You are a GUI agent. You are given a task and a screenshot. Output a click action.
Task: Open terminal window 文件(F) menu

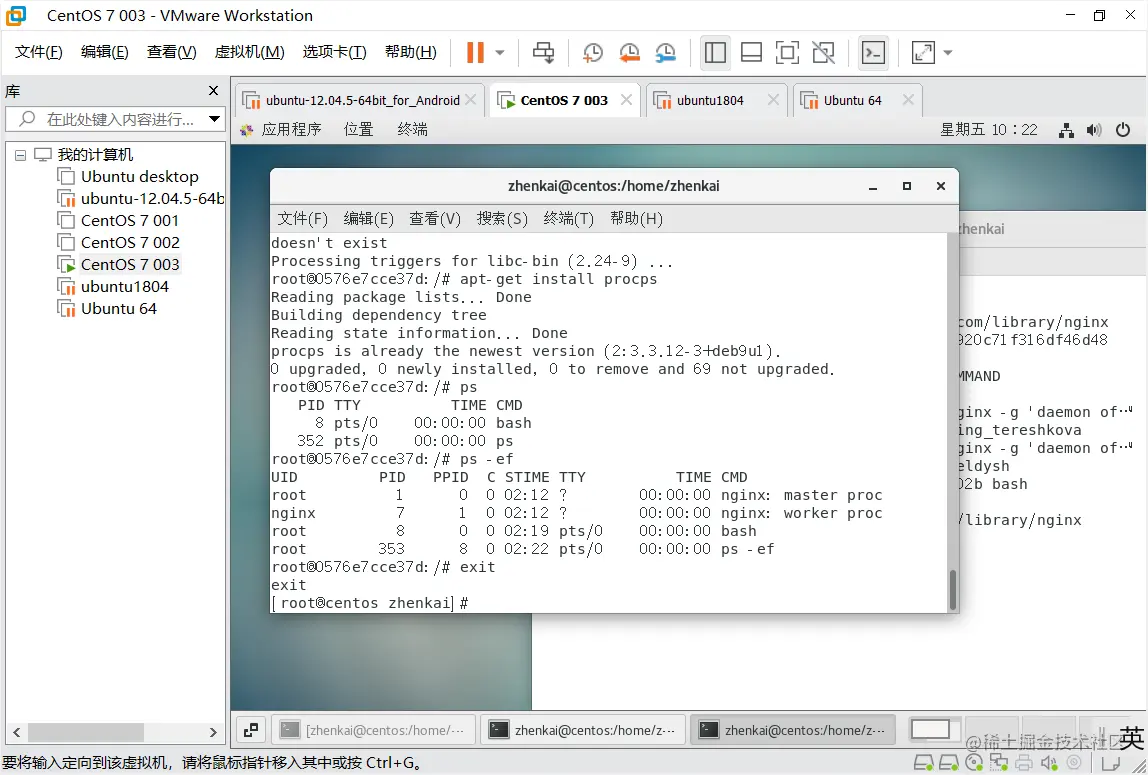[302, 219]
